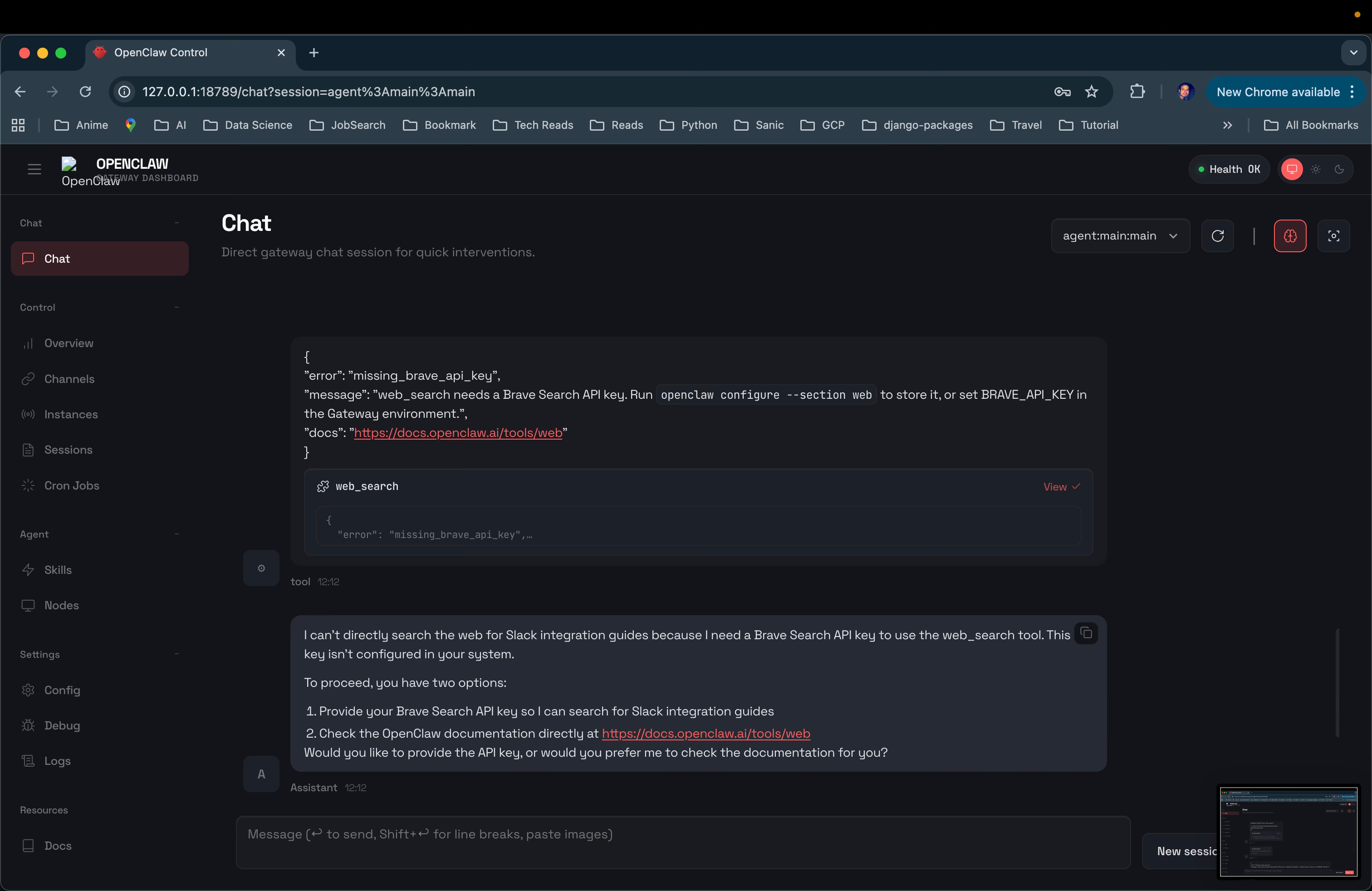The image size is (1372, 891).
Task: Focus the Message input field
Action: (682, 842)
